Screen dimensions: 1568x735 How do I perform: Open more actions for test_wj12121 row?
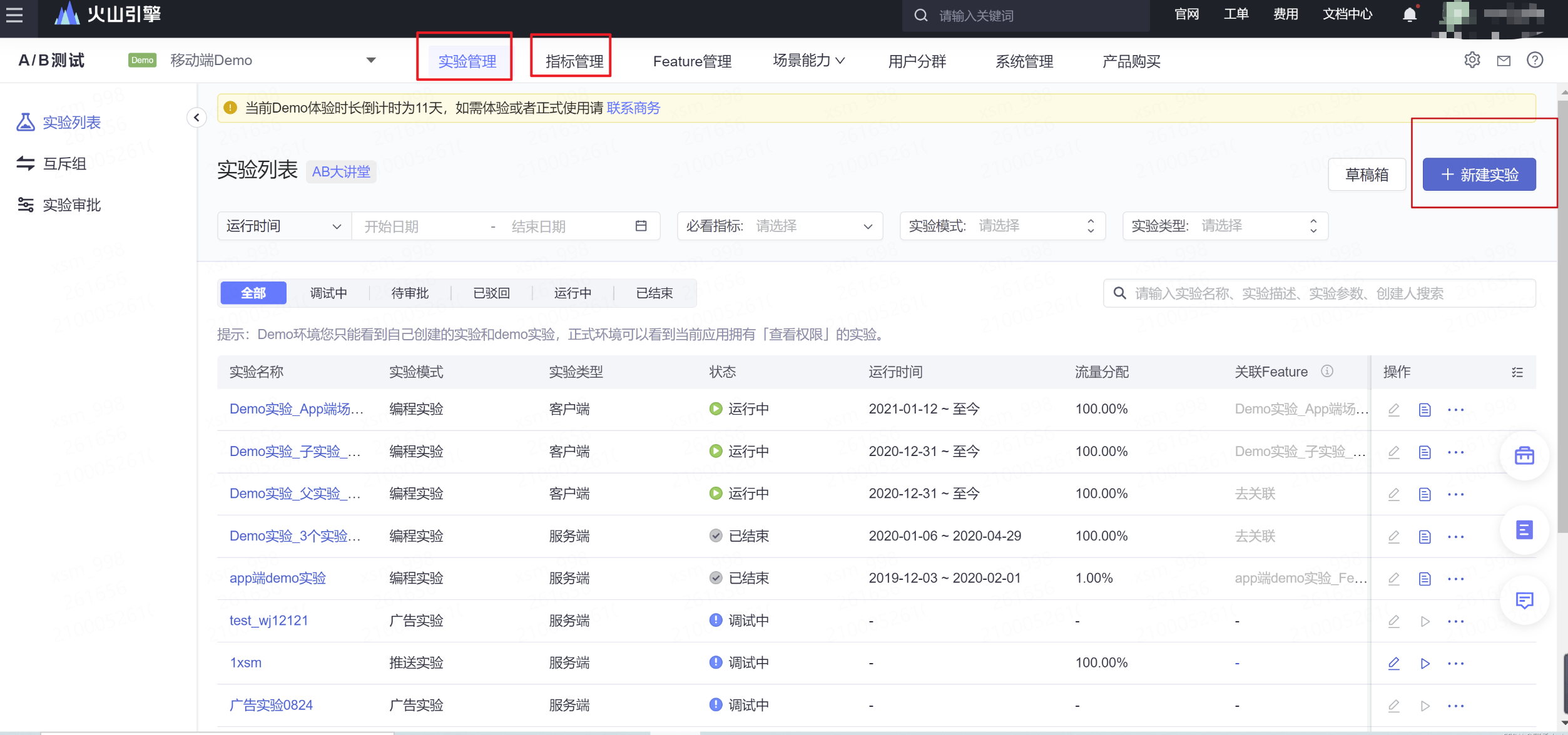pyautogui.click(x=1455, y=621)
